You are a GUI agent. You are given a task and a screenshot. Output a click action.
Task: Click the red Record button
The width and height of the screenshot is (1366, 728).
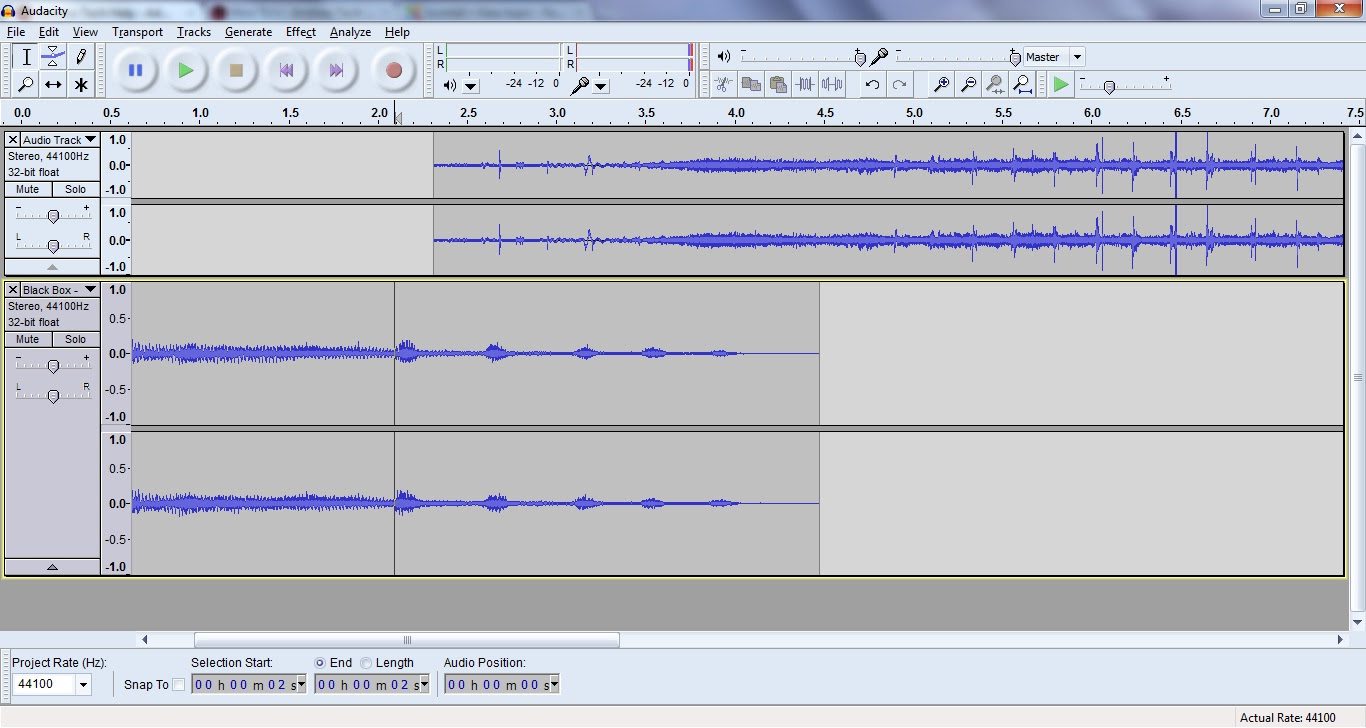(394, 70)
